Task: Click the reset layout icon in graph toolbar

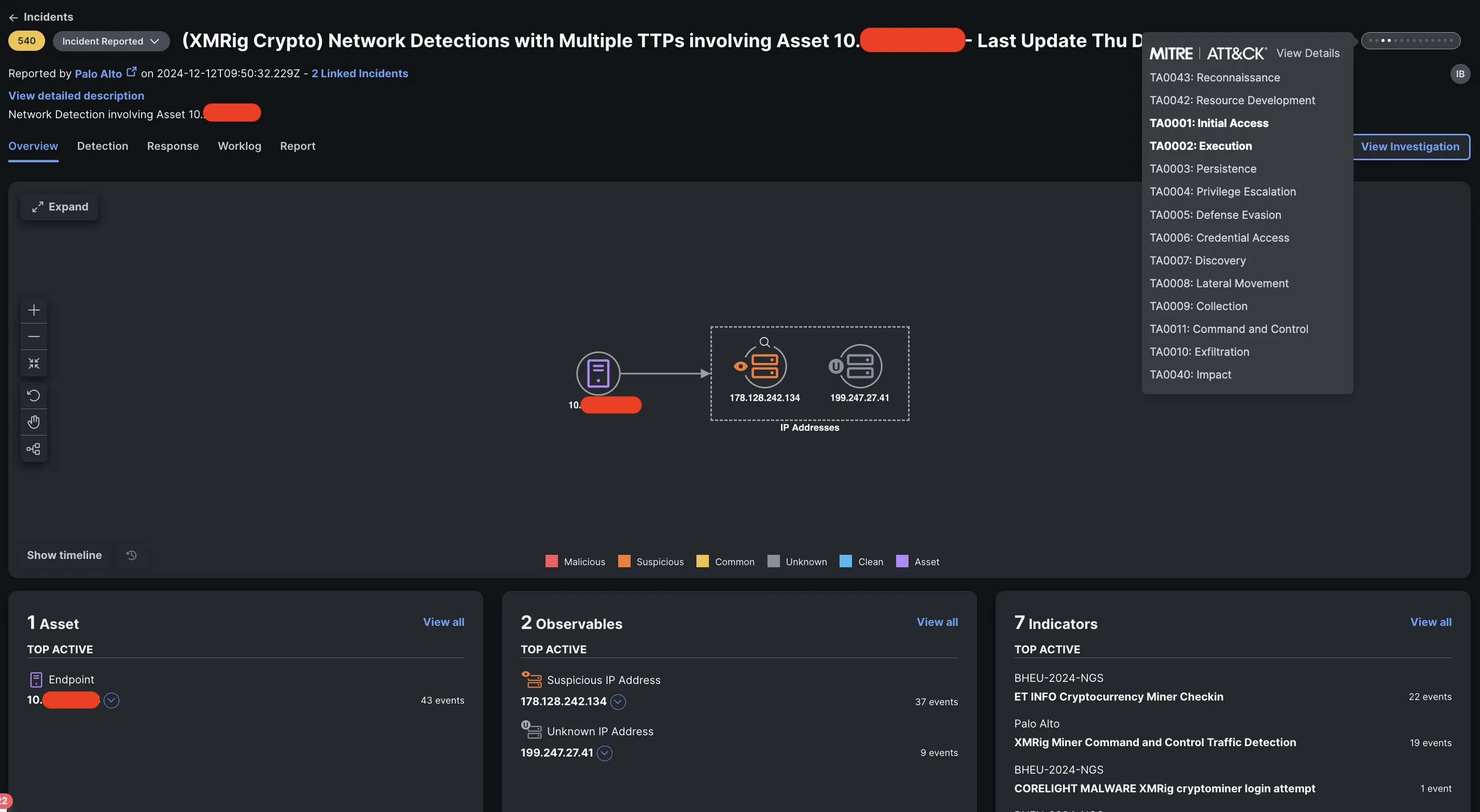Action: coord(34,395)
